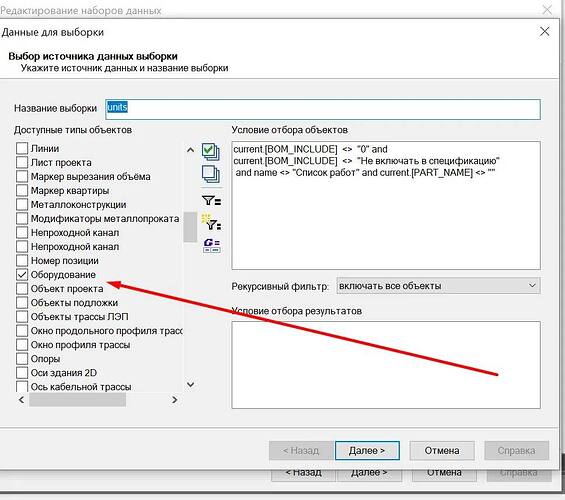Image resolution: width=565 pixels, height=500 pixels.
Task: Tick the Опоры checkbox
Action: [22, 359]
